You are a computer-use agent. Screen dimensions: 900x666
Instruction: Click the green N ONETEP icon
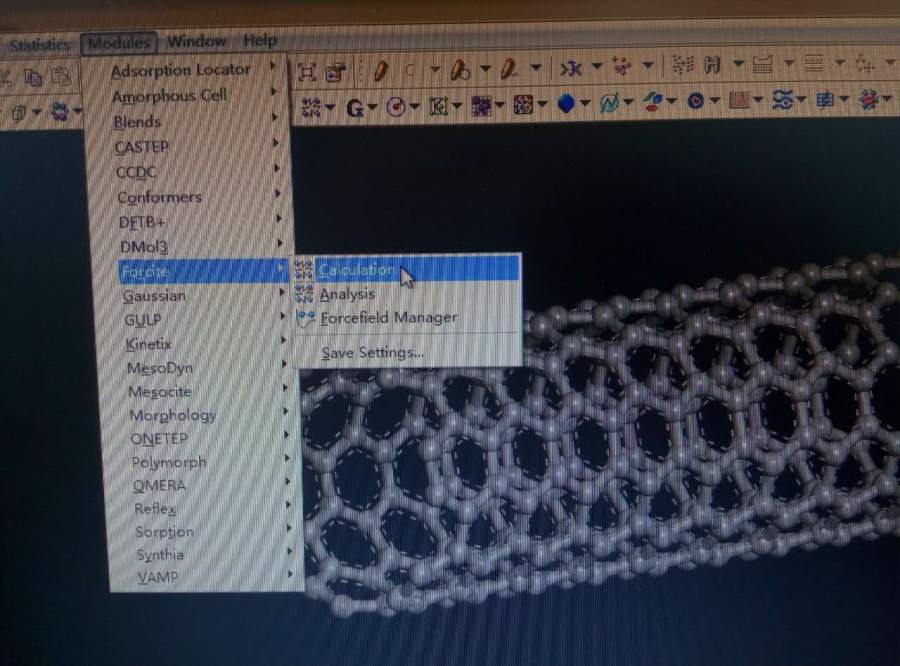pos(608,103)
